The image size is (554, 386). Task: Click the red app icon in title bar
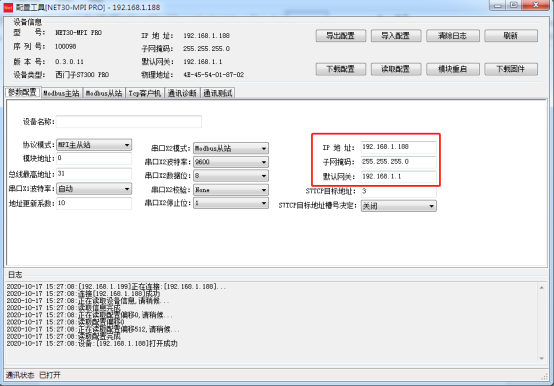(8, 7)
